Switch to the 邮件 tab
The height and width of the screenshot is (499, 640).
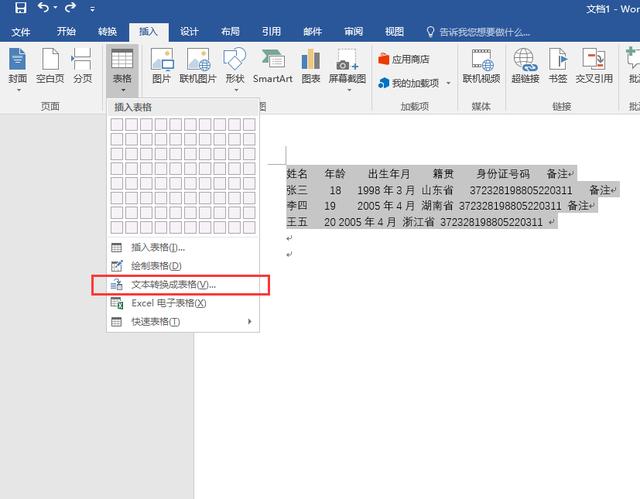coord(312,32)
